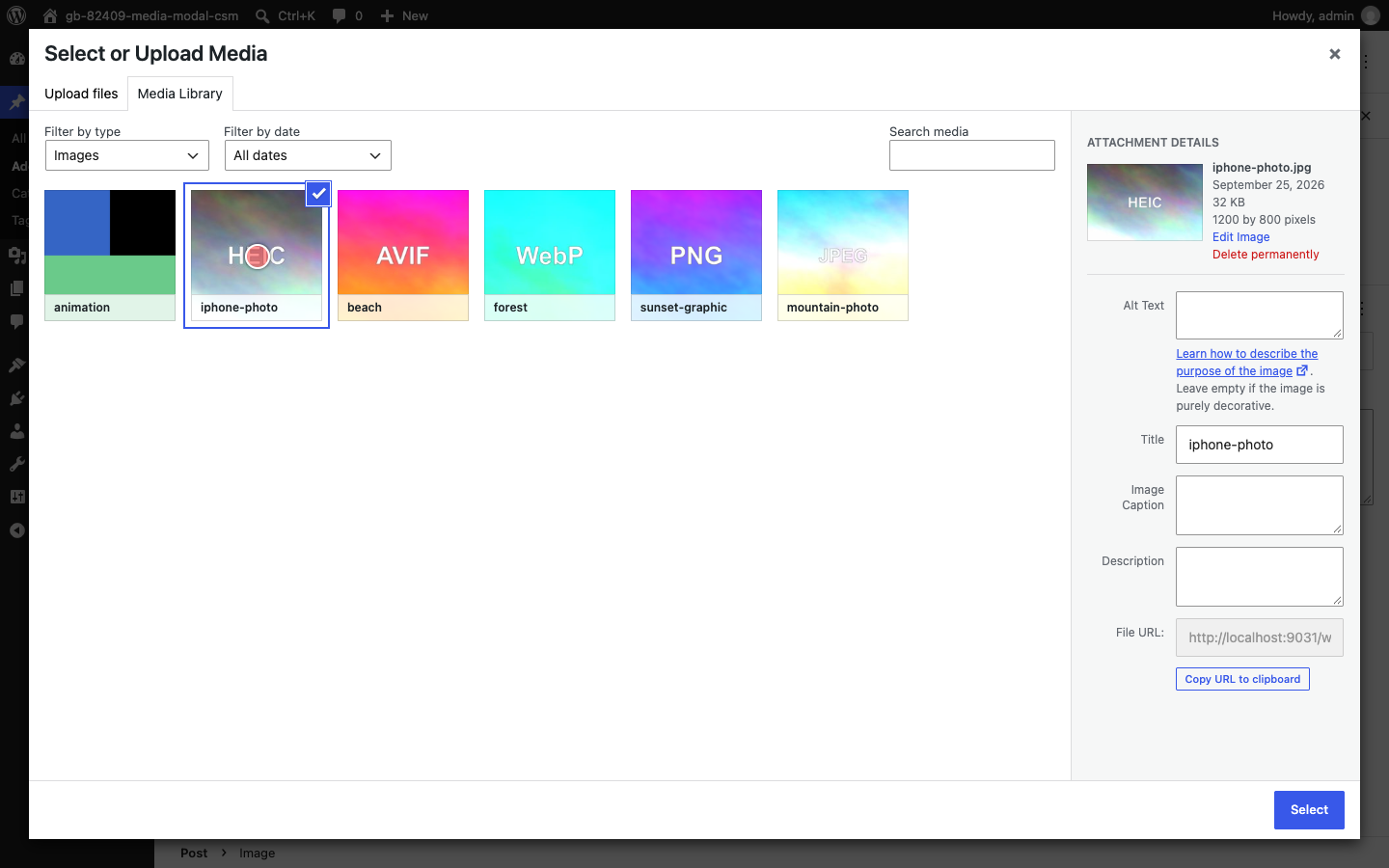Open the admin avatar profile menu
1389x868 pixels.
pos(1371,15)
